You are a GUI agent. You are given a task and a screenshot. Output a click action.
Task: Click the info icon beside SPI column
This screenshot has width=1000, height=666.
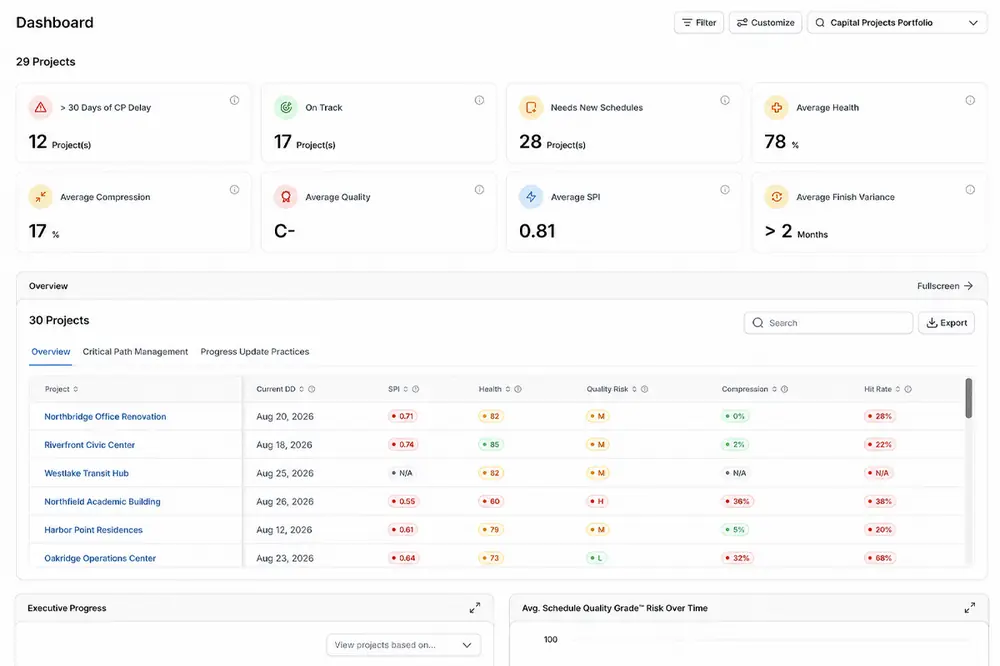(416, 389)
